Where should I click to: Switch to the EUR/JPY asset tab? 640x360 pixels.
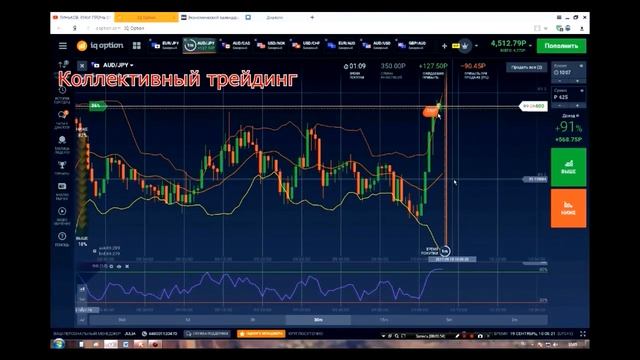coord(165,45)
